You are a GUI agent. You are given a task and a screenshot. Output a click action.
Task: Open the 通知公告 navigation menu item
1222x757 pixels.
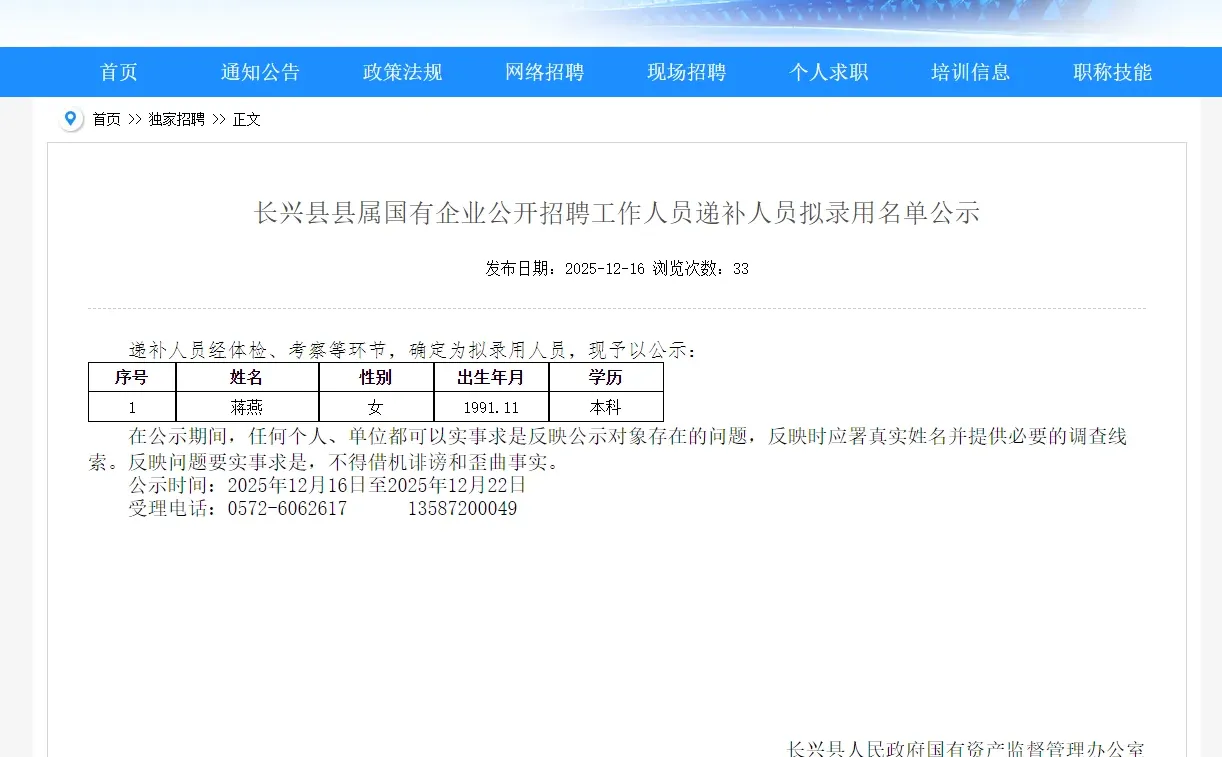tap(260, 71)
